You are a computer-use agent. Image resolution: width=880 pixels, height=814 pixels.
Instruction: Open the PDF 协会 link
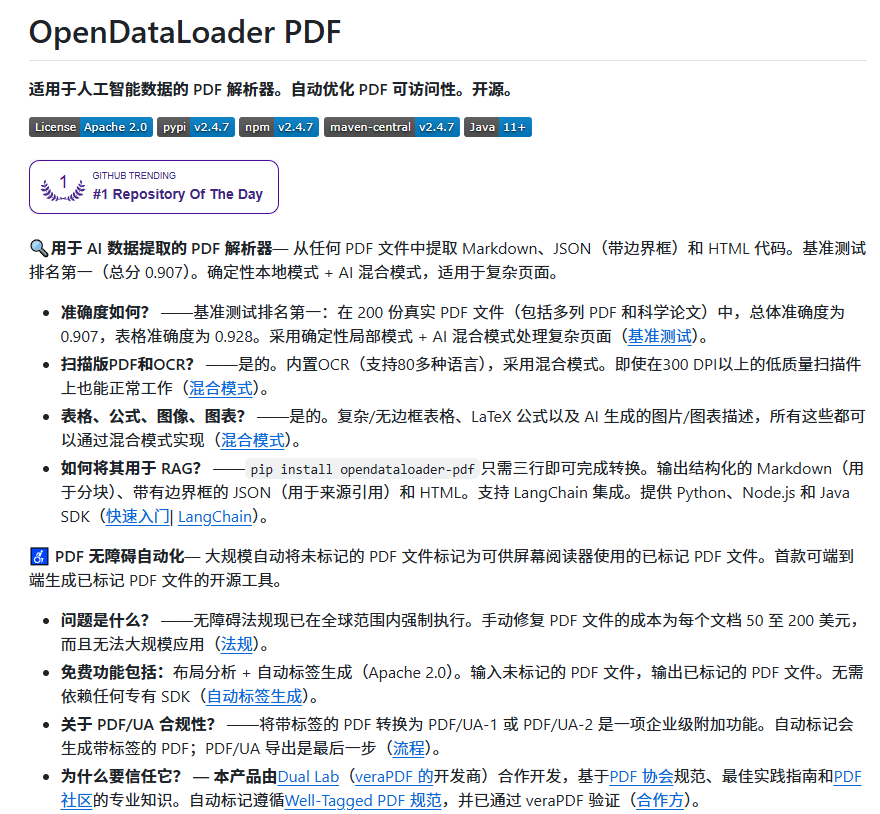point(641,777)
